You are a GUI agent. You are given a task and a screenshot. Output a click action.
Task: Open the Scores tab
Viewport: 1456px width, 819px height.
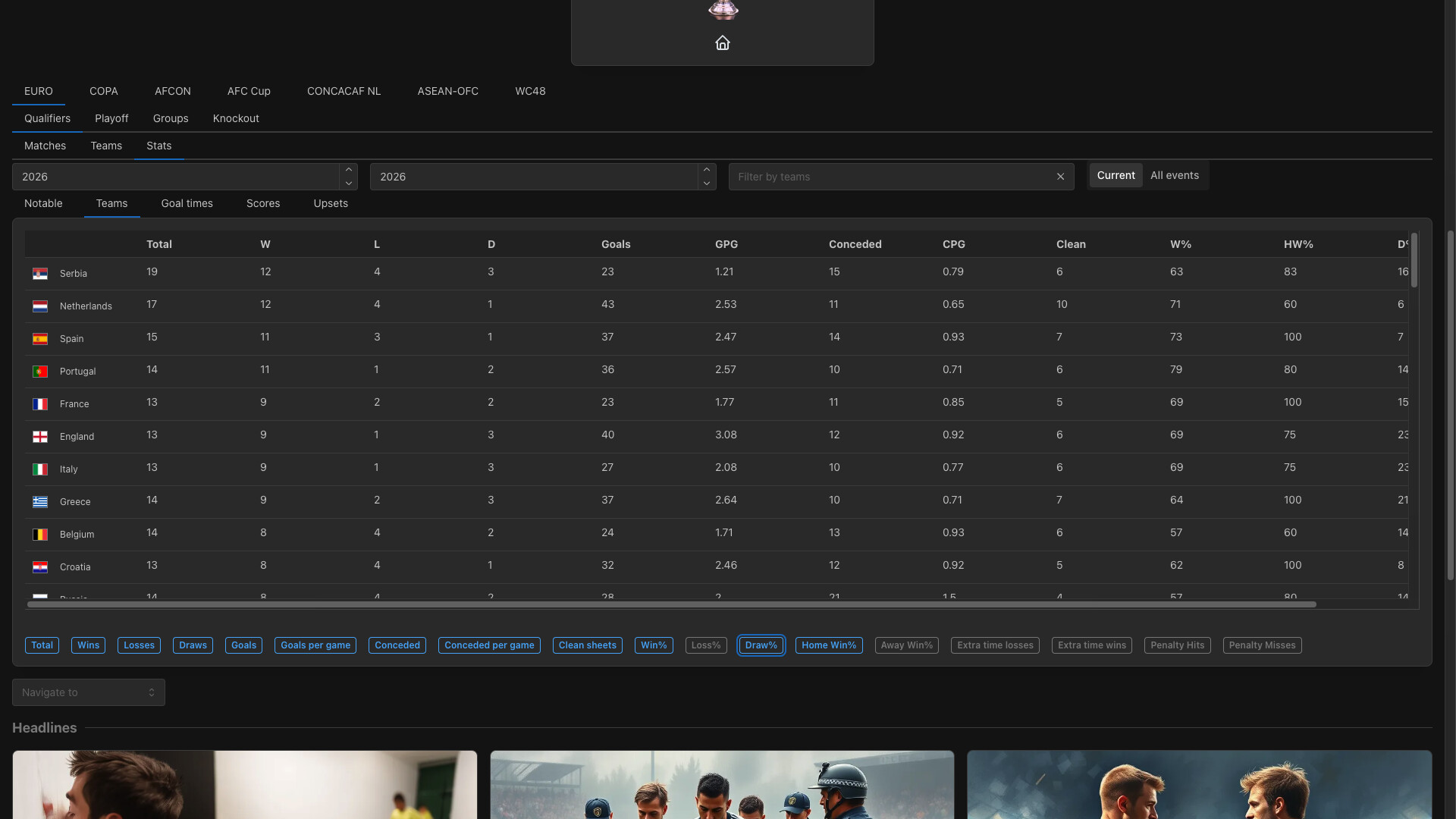point(262,203)
